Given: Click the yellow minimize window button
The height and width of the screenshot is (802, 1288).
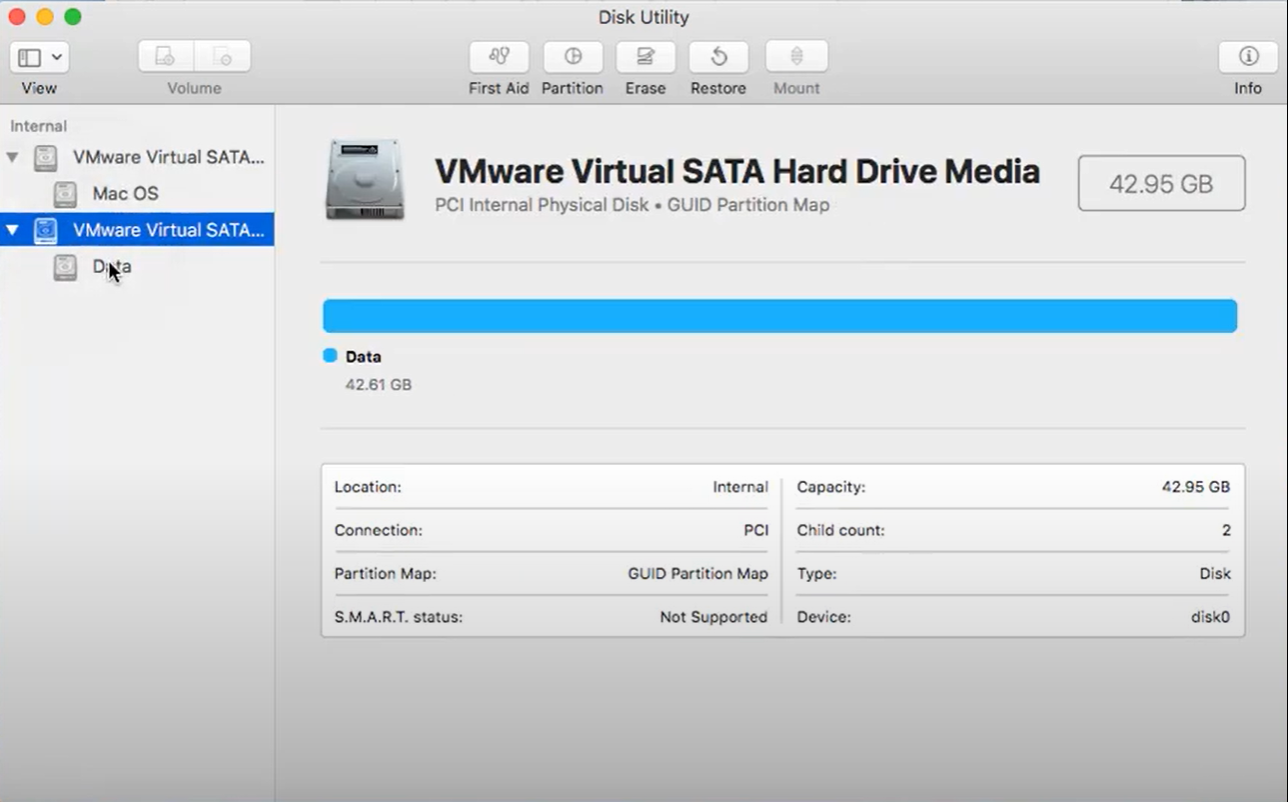Looking at the screenshot, I should coord(44,17).
